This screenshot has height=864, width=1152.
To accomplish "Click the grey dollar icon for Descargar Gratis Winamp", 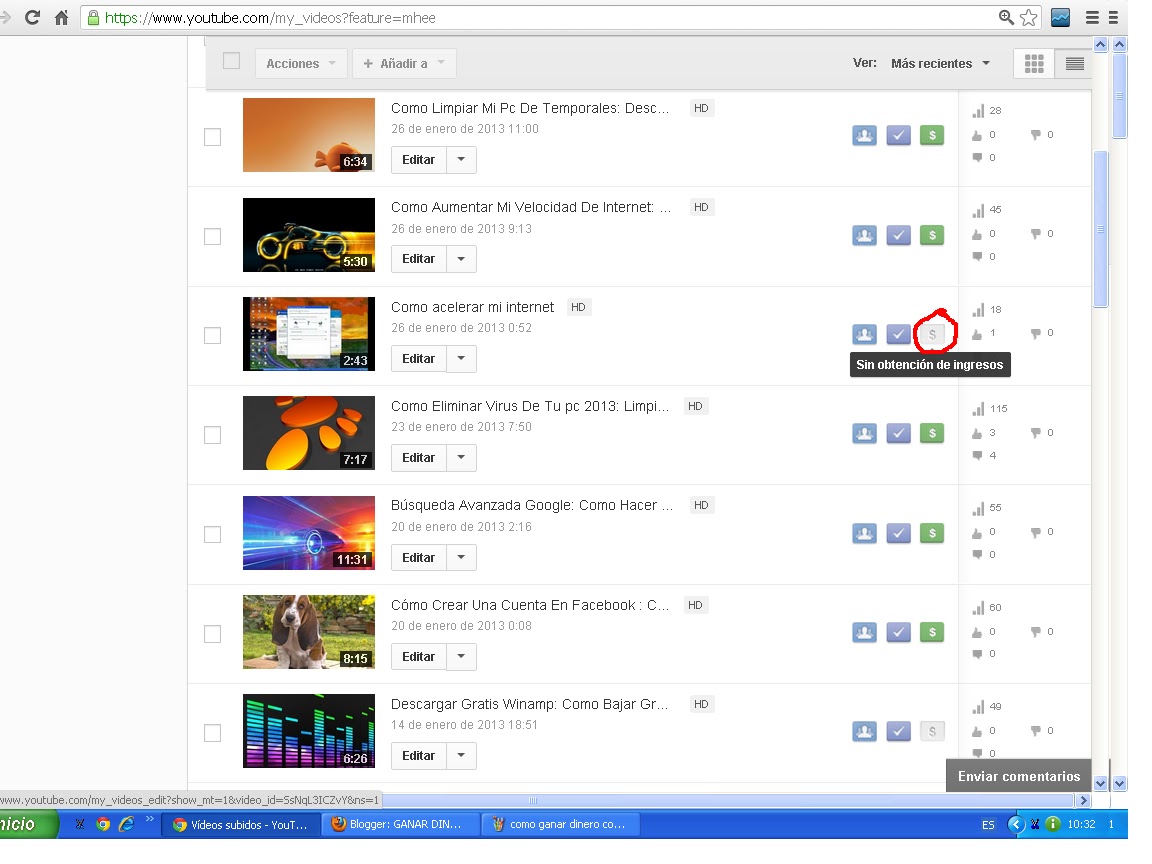I will (x=932, y=731).
